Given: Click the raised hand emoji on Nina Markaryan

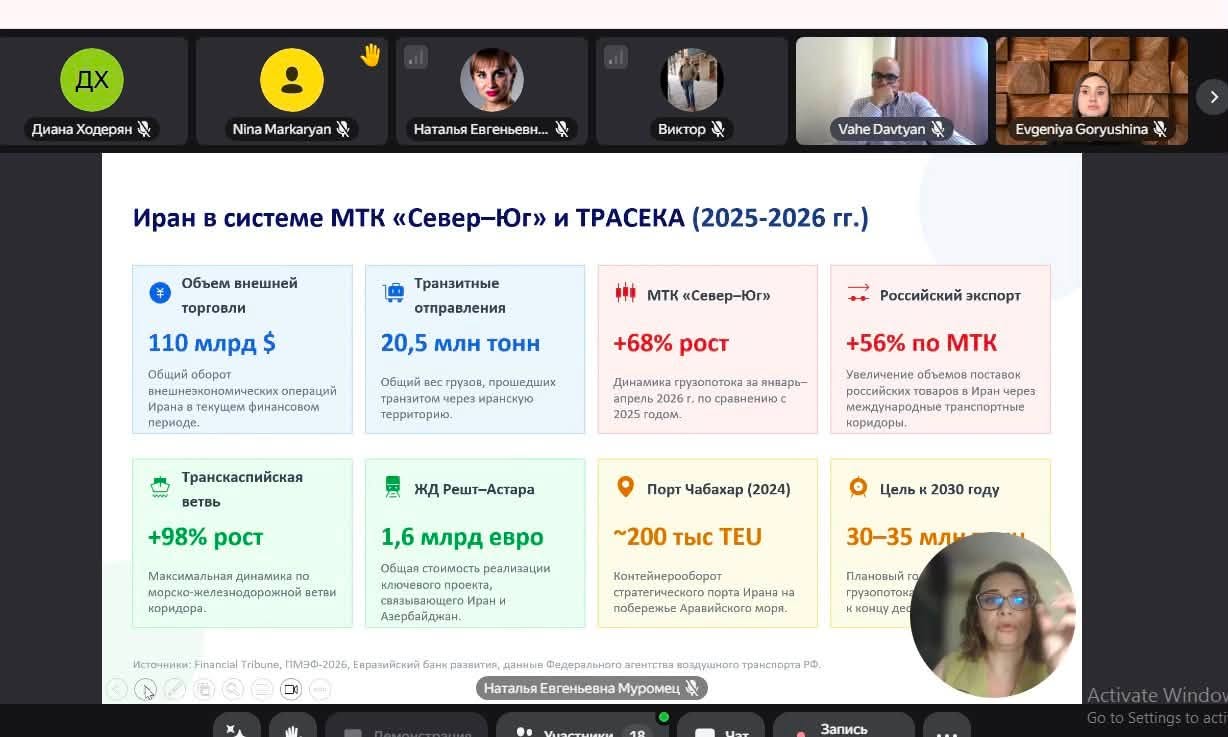Looking at the screenshot, I should (371, 55).
